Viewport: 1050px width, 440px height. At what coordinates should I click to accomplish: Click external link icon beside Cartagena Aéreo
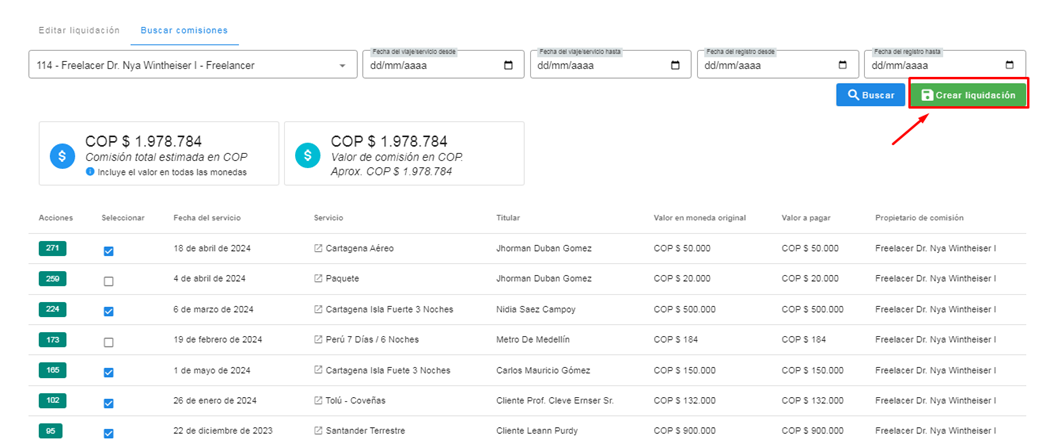[x=319, y=249]
